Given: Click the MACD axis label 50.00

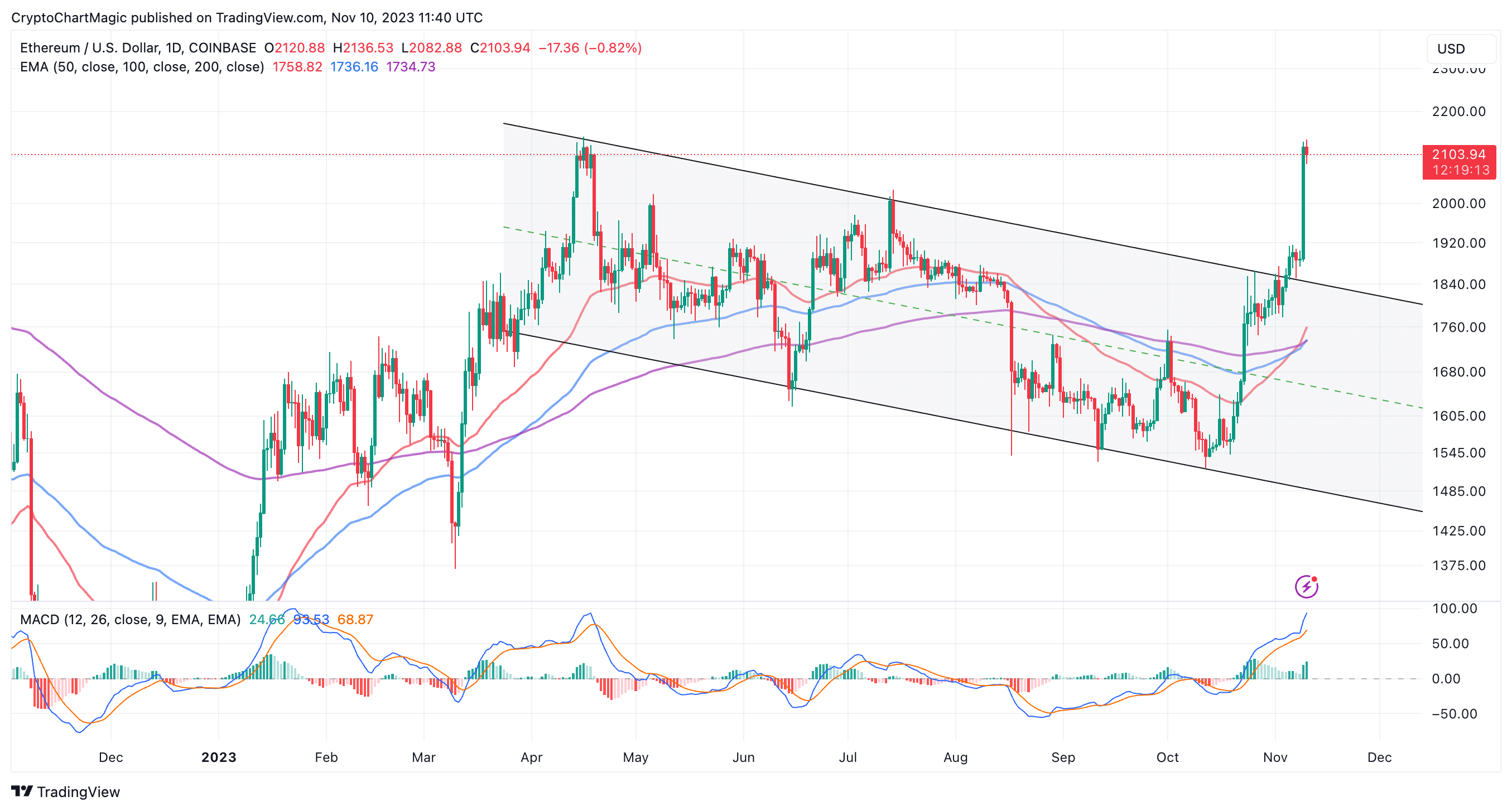Looking at the screenshot, I should tap(1451, 644).
